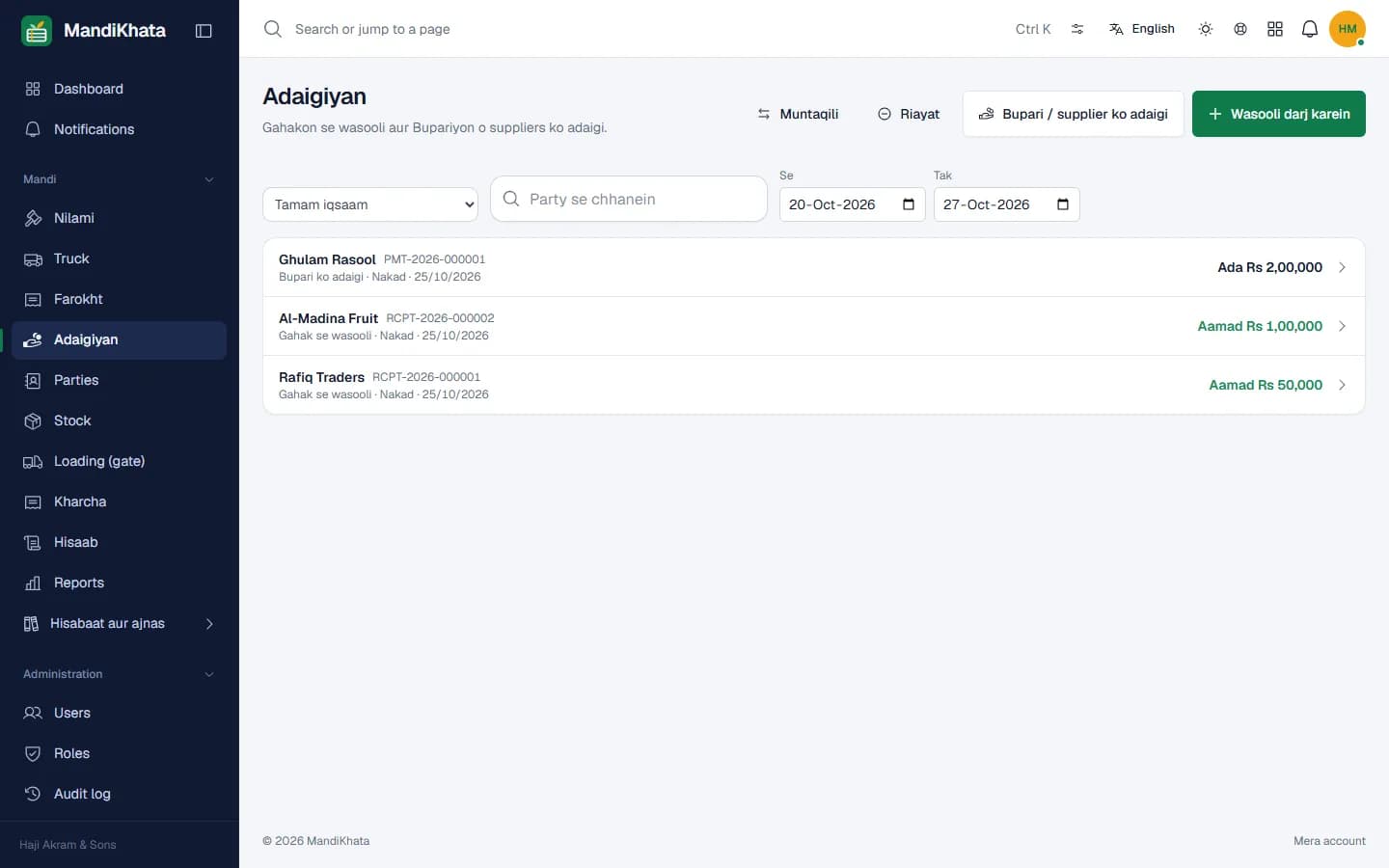Collapse the sidebar panel toggle
Screen dimensions: 1389x868
204,31
